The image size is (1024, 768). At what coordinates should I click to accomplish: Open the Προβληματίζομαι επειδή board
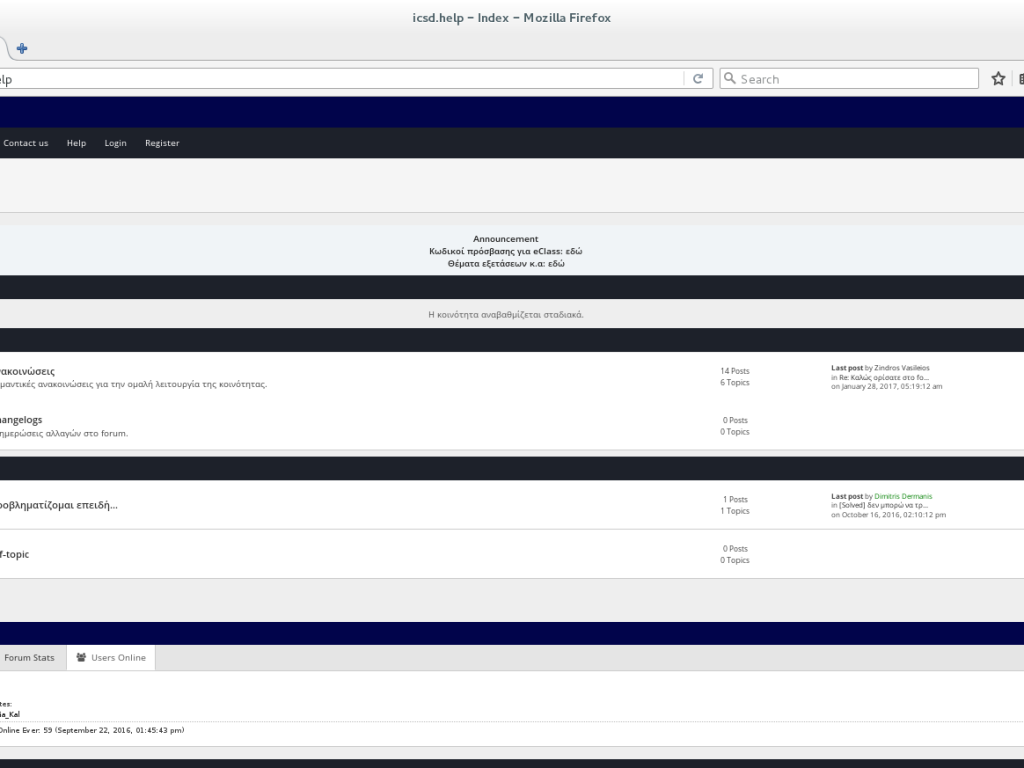point(58,505)
